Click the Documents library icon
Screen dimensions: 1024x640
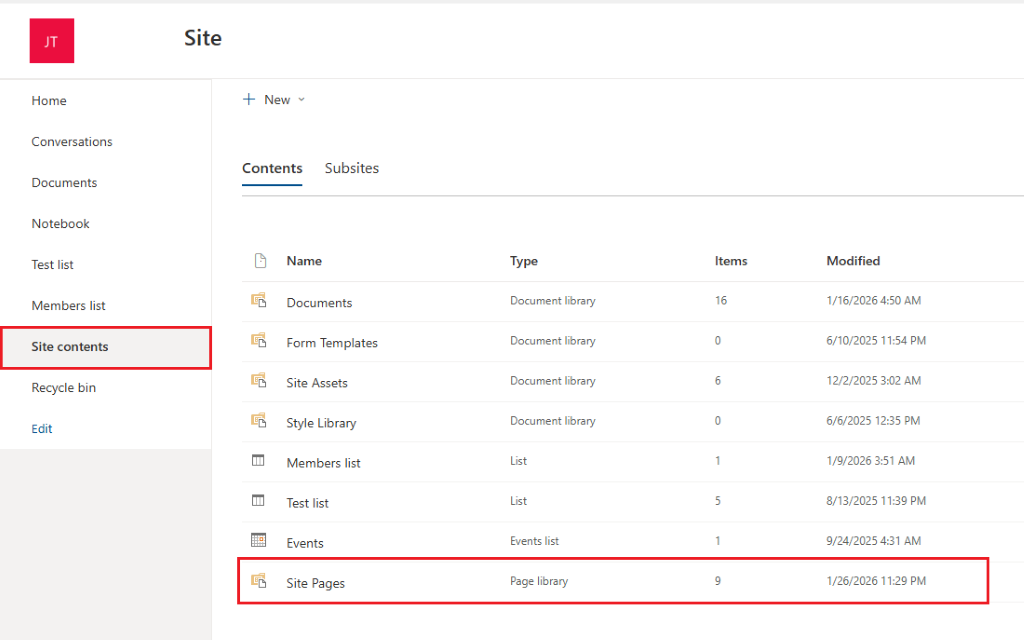[259, 300]
